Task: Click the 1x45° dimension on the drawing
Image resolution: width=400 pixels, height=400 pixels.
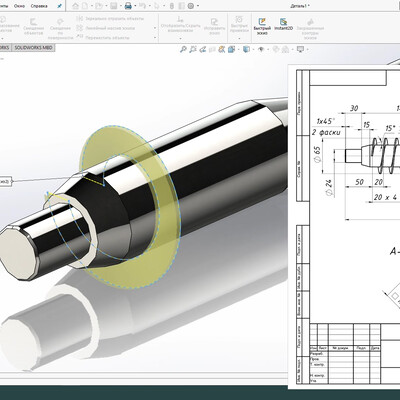Action: click(x=325, y=121)
